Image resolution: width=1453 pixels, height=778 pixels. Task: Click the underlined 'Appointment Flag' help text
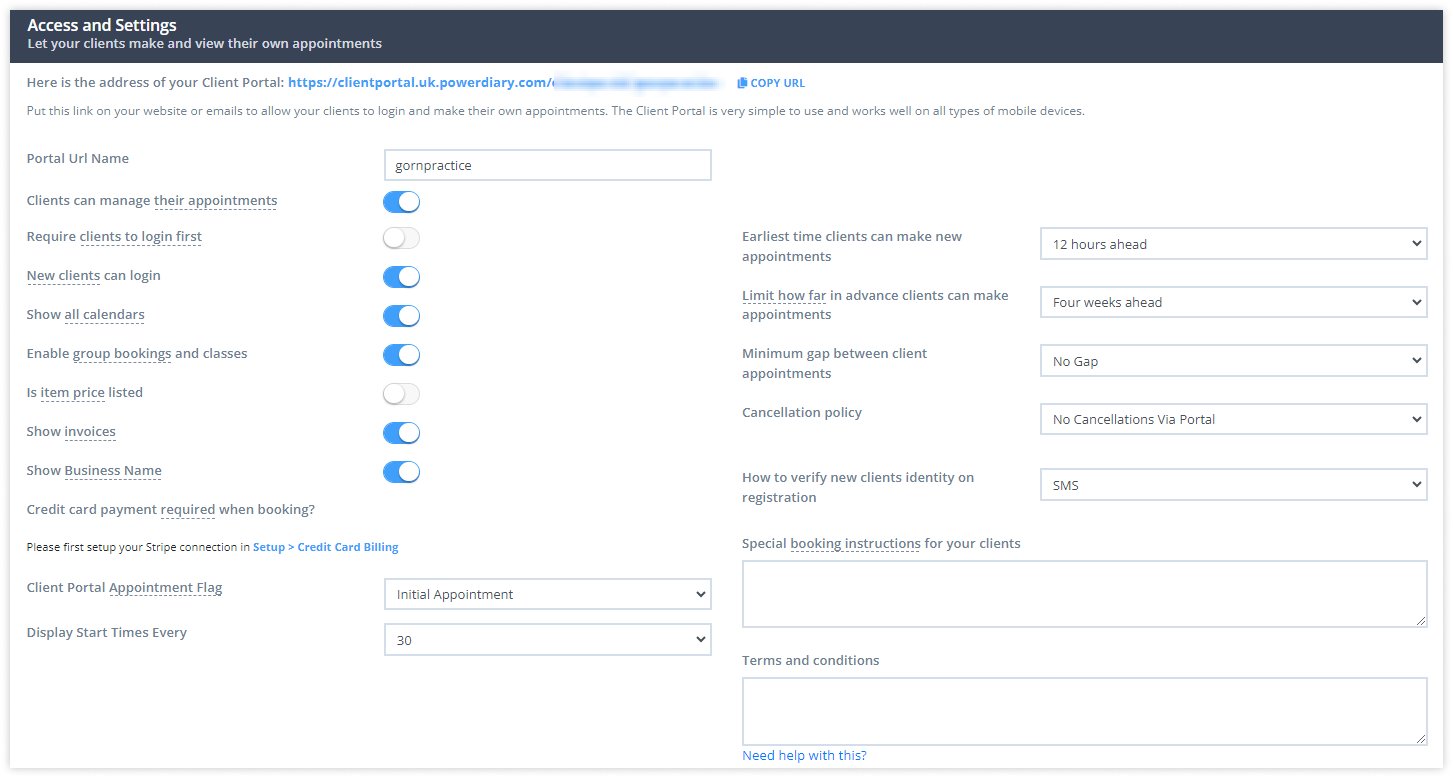[x=166, y=588]
